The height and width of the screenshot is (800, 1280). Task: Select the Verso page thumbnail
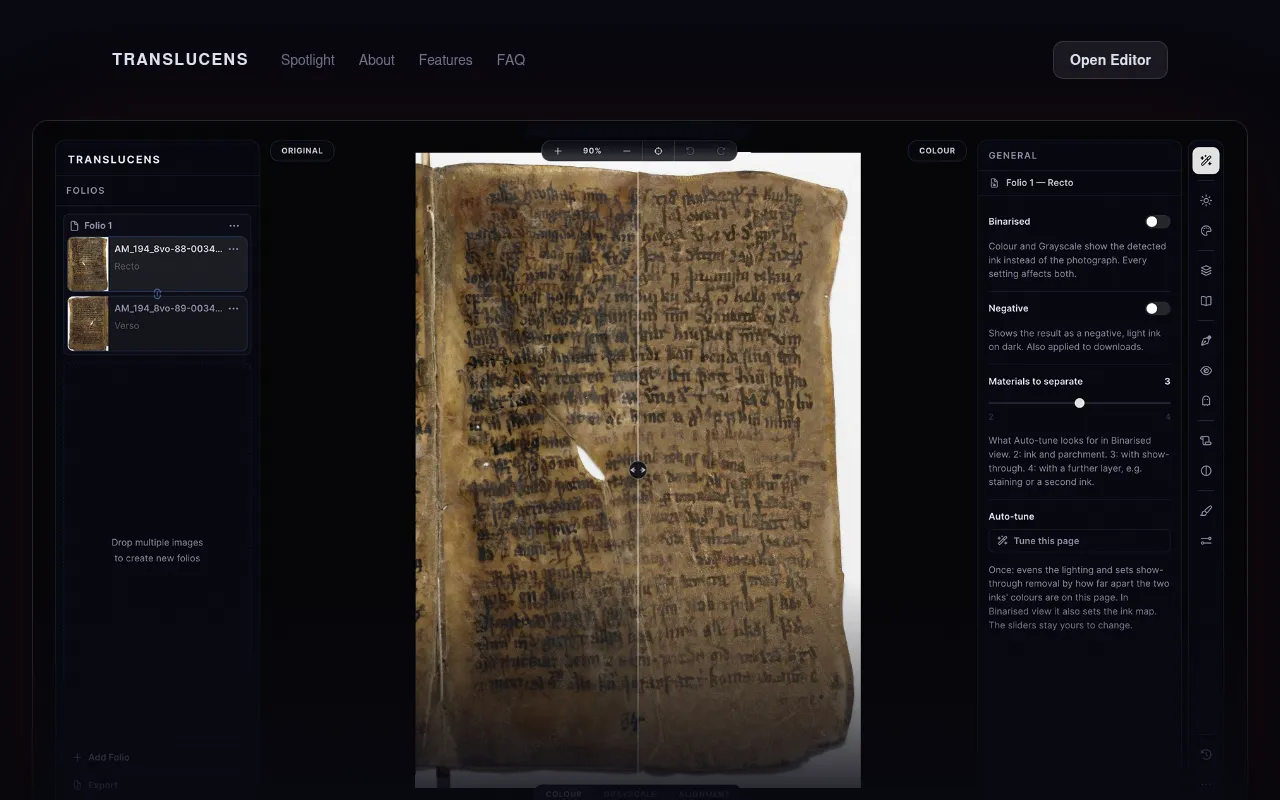pyautogui.click(x=88, y=323)
